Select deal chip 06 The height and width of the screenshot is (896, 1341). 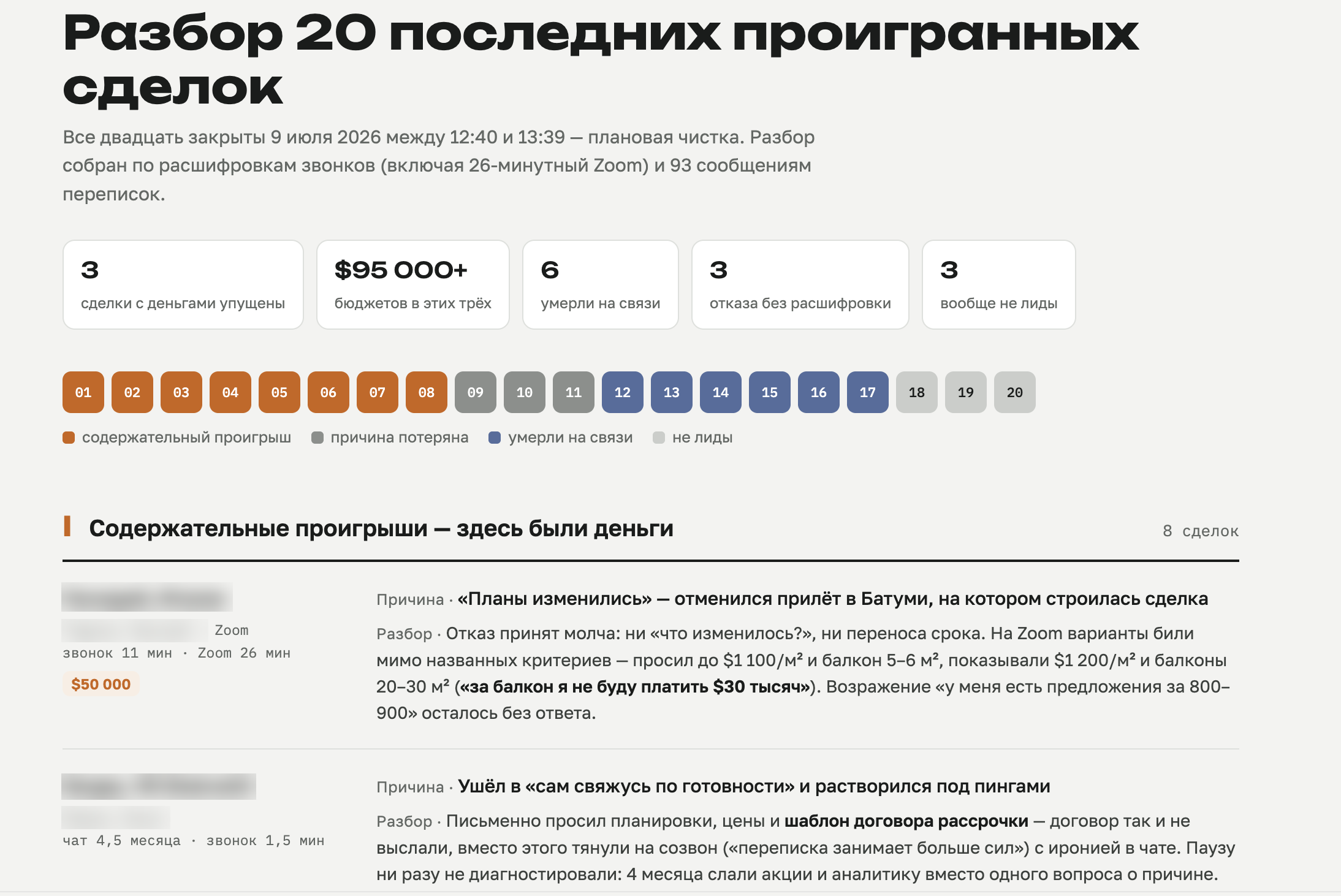tap(329, 392)
